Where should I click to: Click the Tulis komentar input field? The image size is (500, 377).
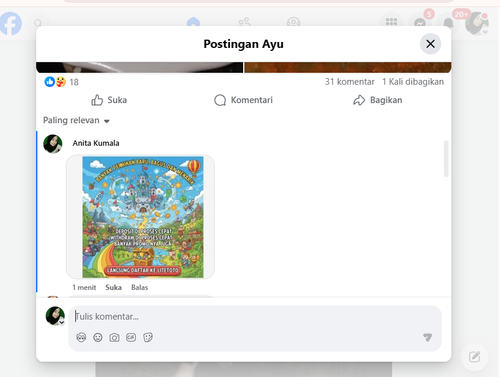(255, 316)
